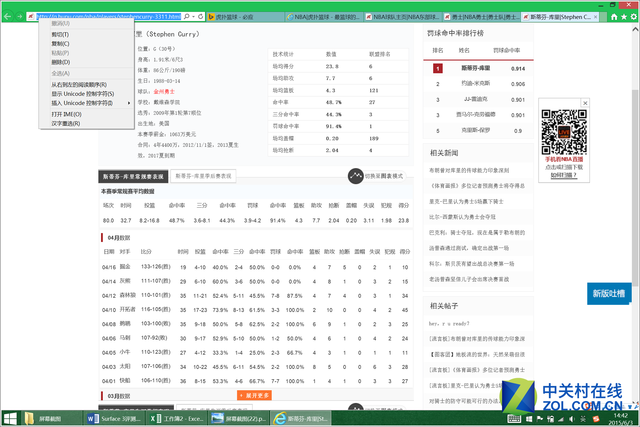Switch to Word Surface 3 document in taskbar
Screen dimensions: 640x427
[114, 418]
